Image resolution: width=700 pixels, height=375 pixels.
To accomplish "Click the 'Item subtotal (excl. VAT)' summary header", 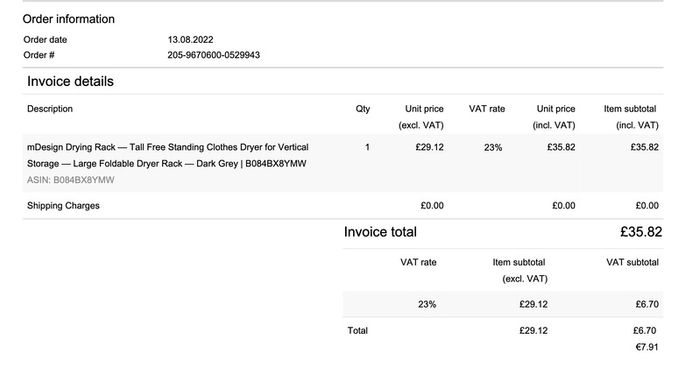I will coord(520,271).
